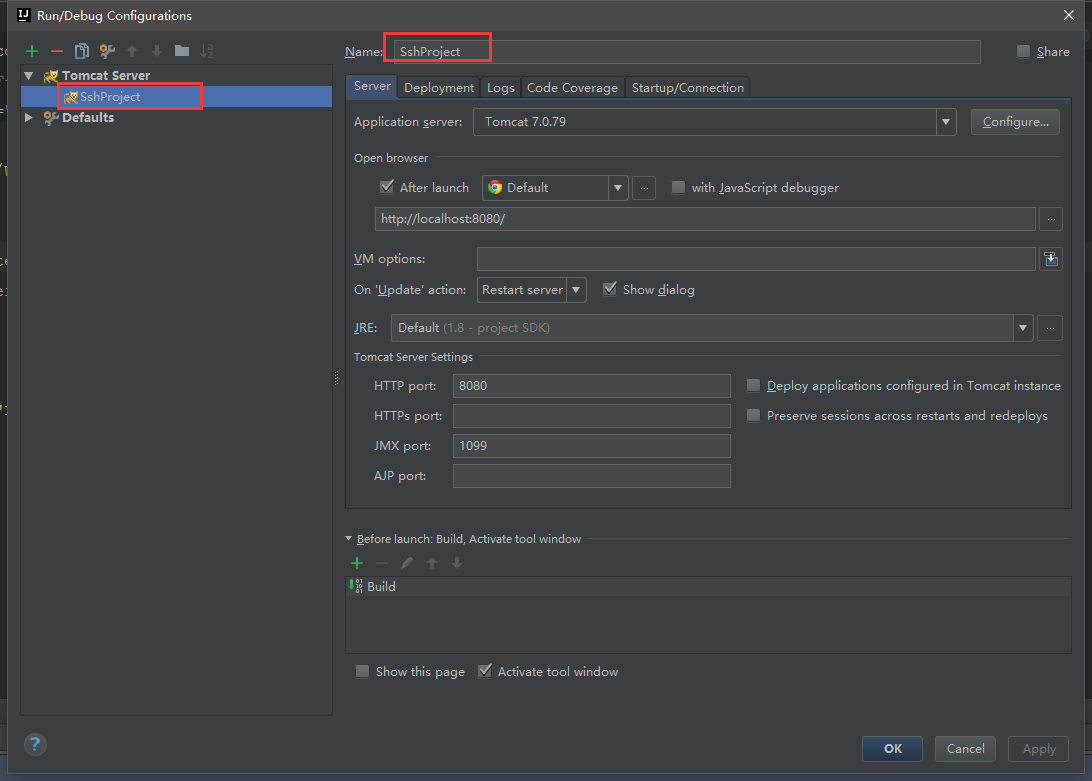This screenshot has width=1092, height=781.
Task: Click the HTTP port field
Action: coord(591,386)
